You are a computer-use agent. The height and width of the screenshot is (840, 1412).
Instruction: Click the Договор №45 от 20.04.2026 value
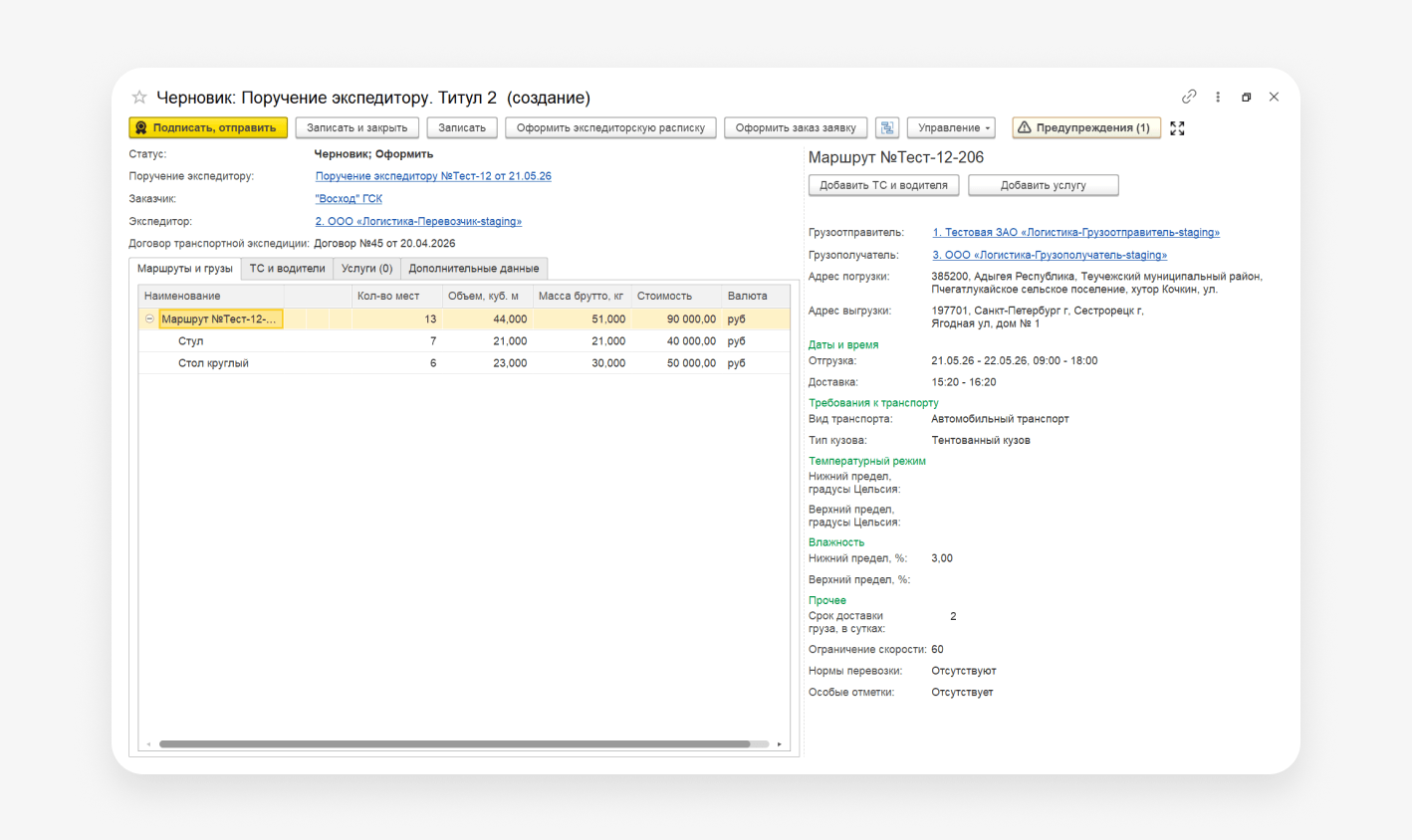click(x=384, y=244)
